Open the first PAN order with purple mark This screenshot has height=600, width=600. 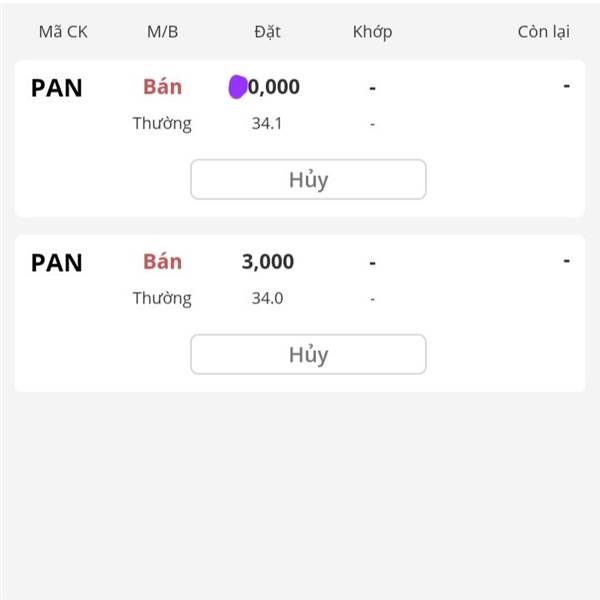[57, 88]
